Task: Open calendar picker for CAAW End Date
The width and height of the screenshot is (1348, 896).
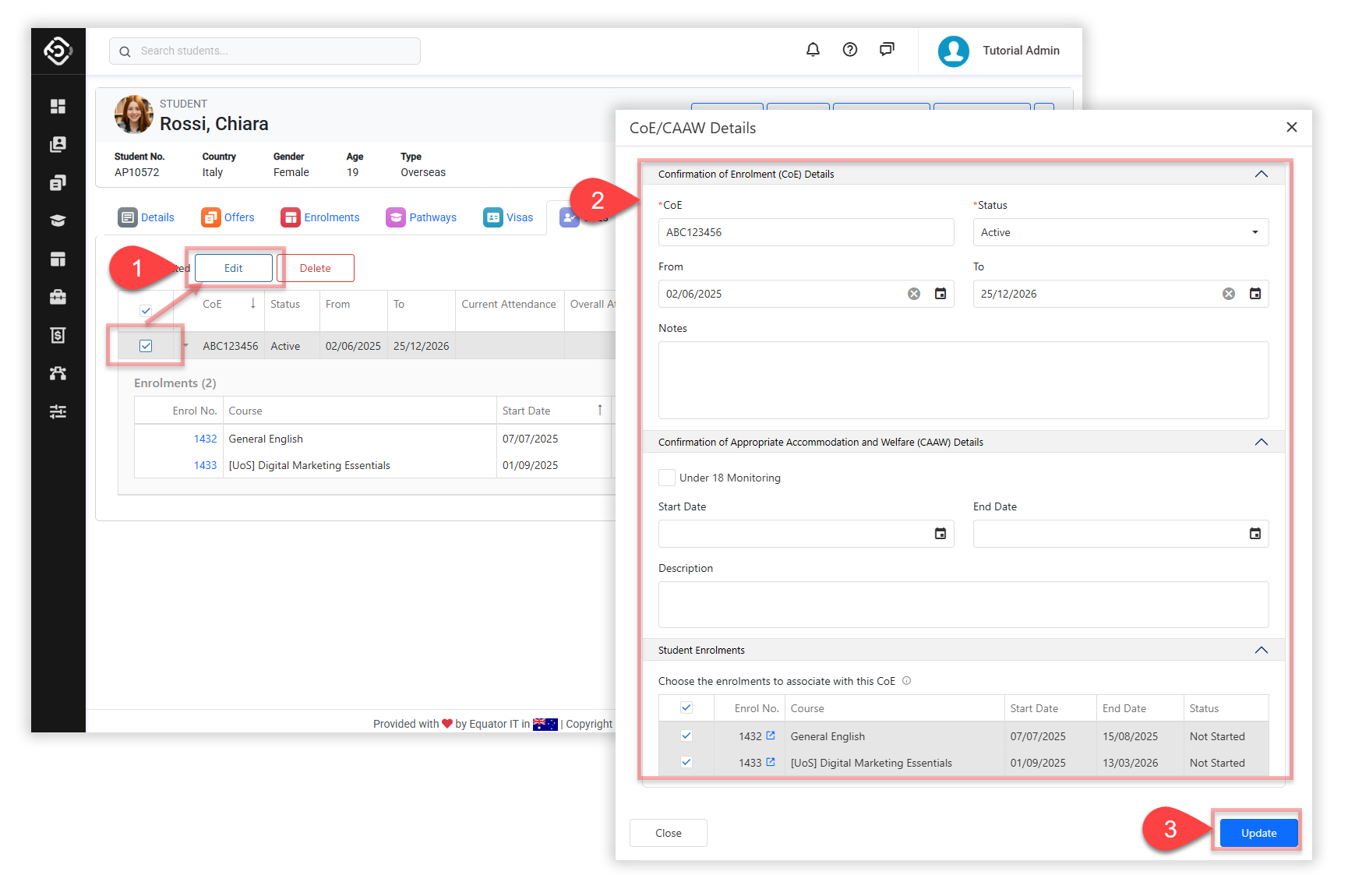Action: coord(1255,534)
